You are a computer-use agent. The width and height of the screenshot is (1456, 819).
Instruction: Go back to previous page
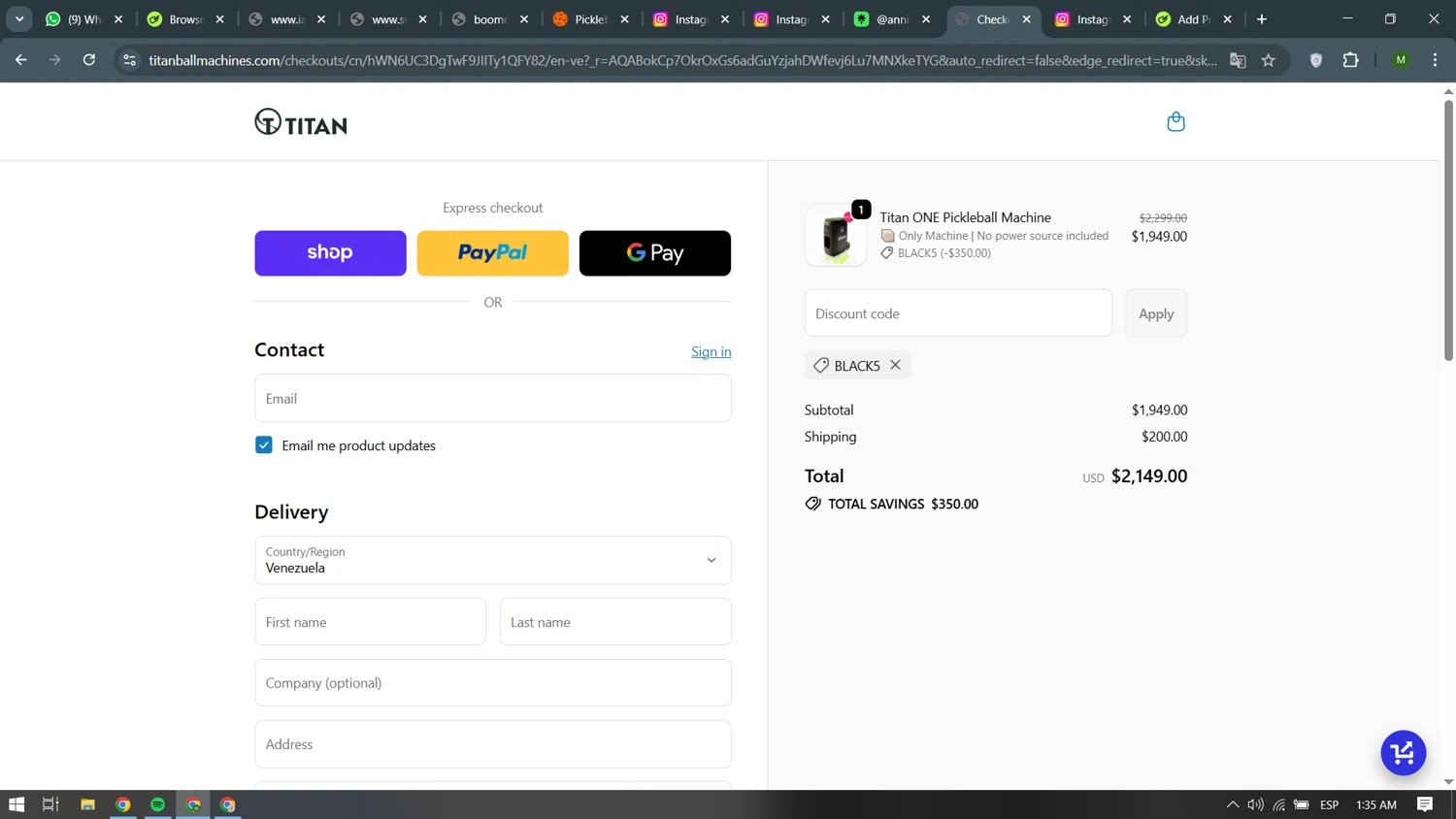pyautogui.click(x=21, y=60)
